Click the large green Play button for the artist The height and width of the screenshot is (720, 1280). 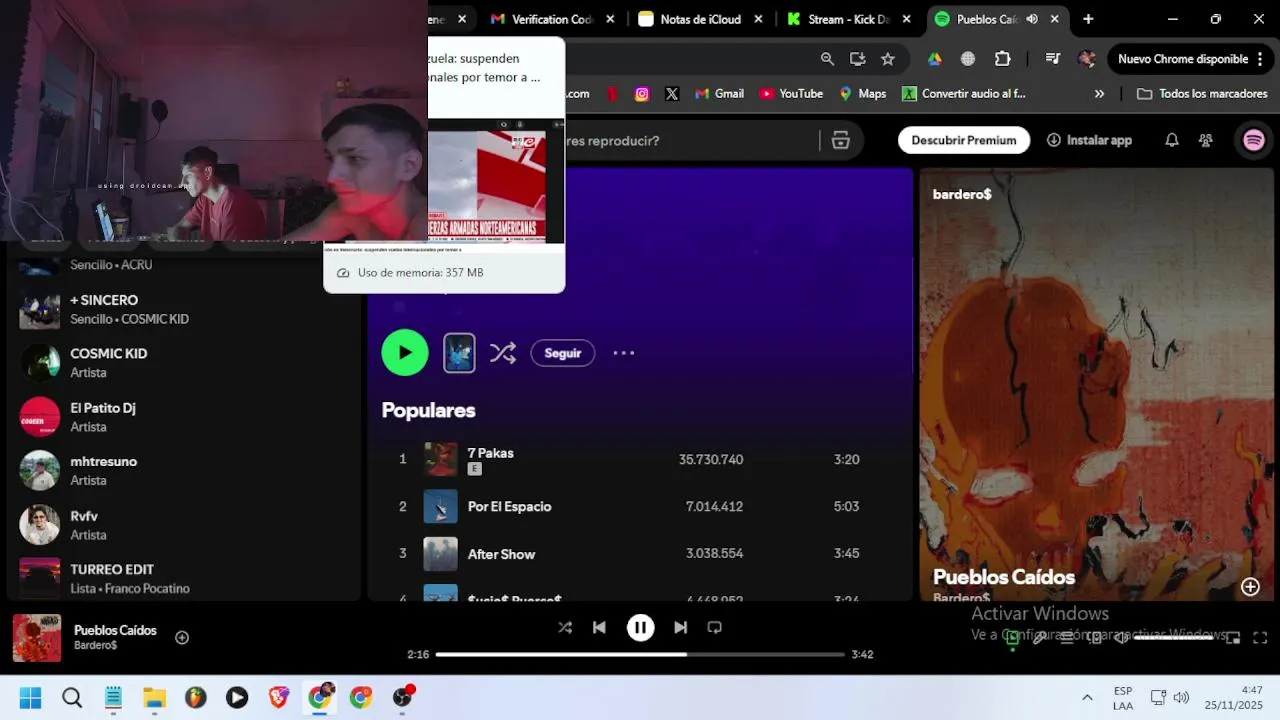tap(405, 352)
